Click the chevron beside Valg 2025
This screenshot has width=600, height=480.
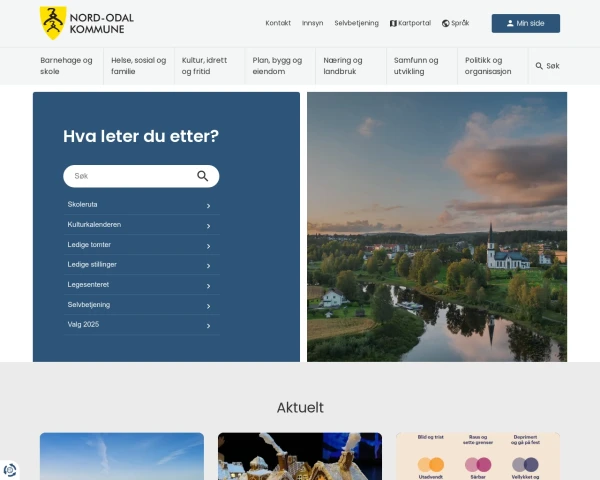tap(209, 326)
